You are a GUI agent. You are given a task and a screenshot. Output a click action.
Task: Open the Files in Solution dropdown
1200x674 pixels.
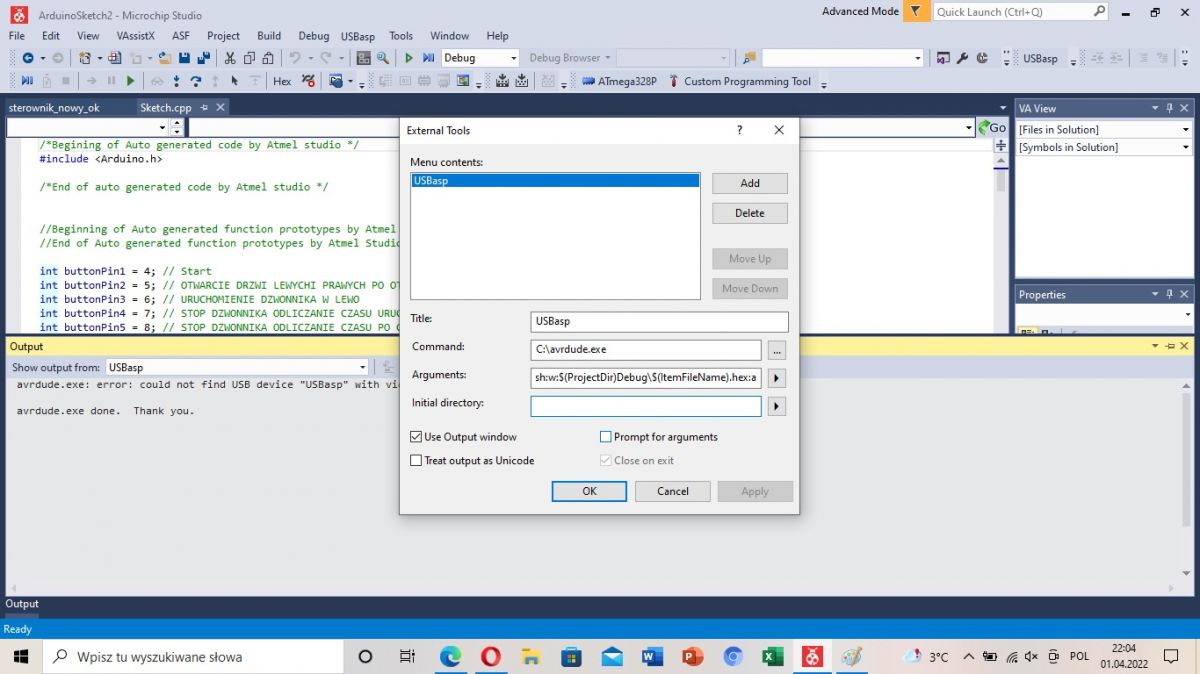[x=1186, y=130]
